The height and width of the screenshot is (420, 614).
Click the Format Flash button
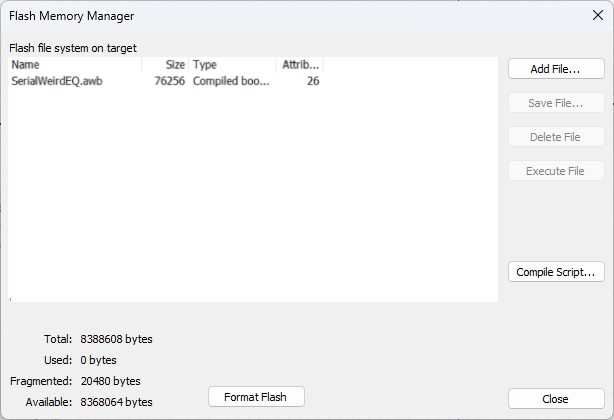(x=256, y=397)
